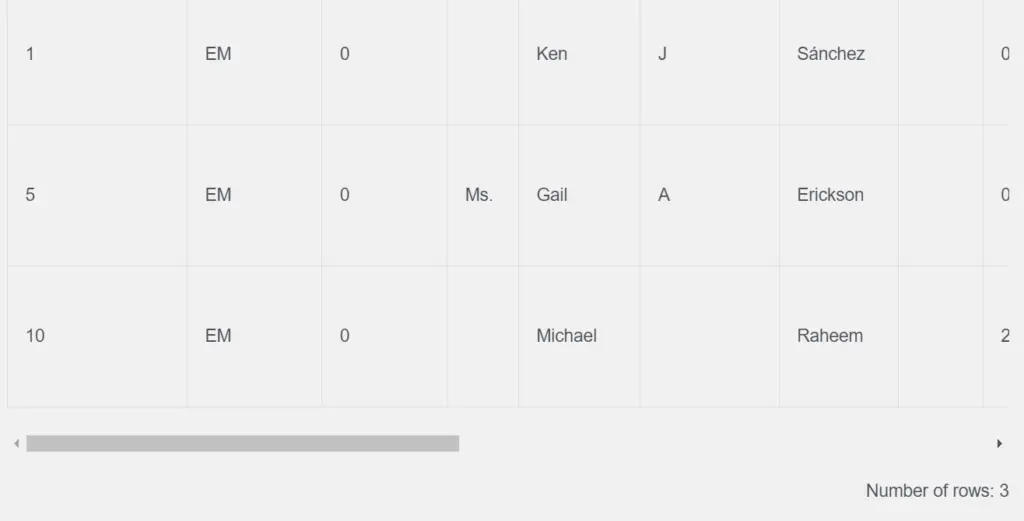This screenshot has width=1024, height=521.
Task: Click the Erickson last name cell
Action: 839,195
